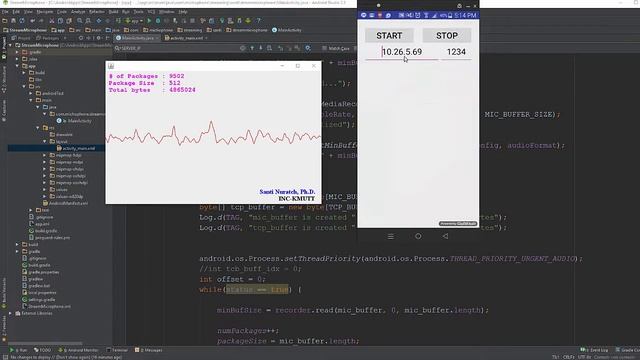Open the Run tool window tab
640x360 pixels.
coord(18,350)
